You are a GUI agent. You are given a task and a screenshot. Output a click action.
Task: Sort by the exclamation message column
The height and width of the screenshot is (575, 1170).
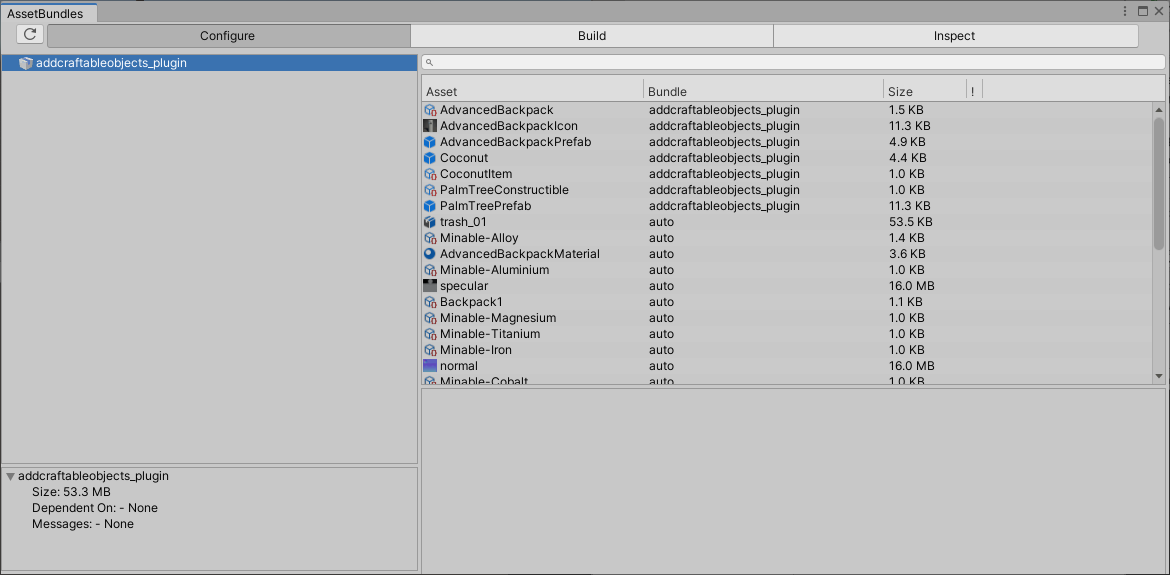974,91
